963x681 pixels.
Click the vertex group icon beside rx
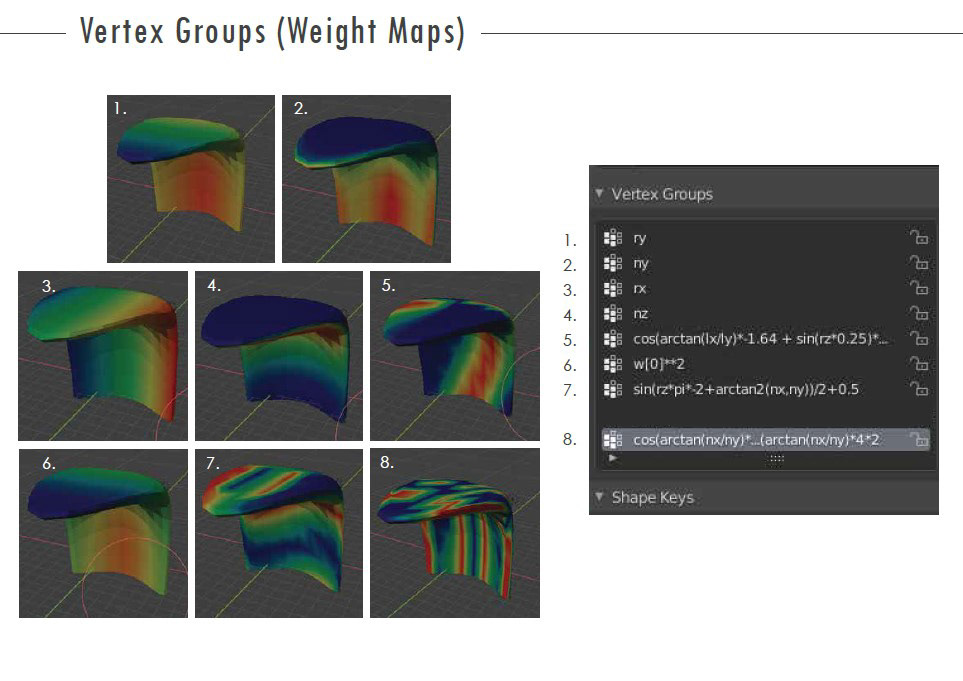[612, 288]
